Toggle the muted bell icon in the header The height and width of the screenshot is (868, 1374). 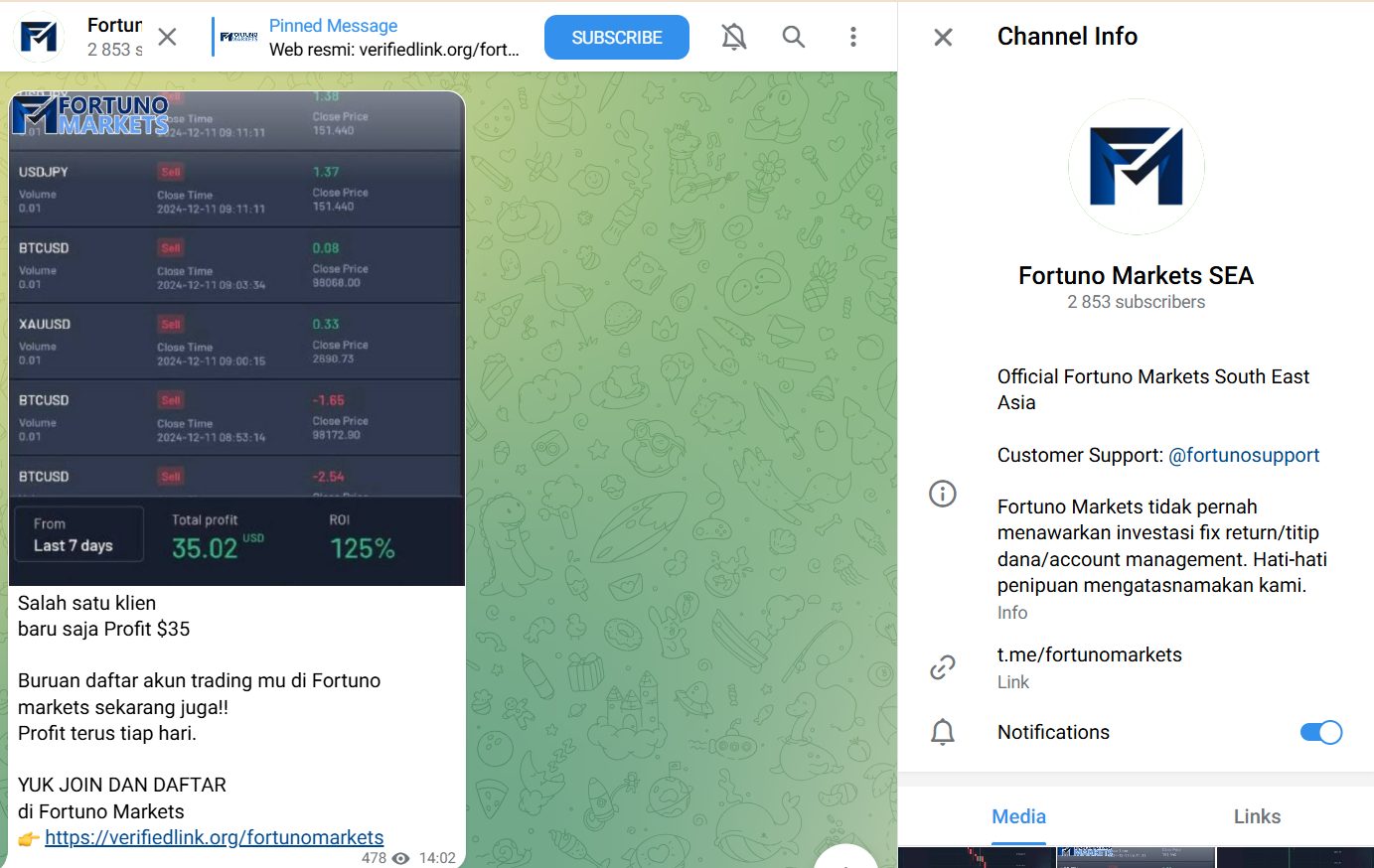[x=734, y=37]
